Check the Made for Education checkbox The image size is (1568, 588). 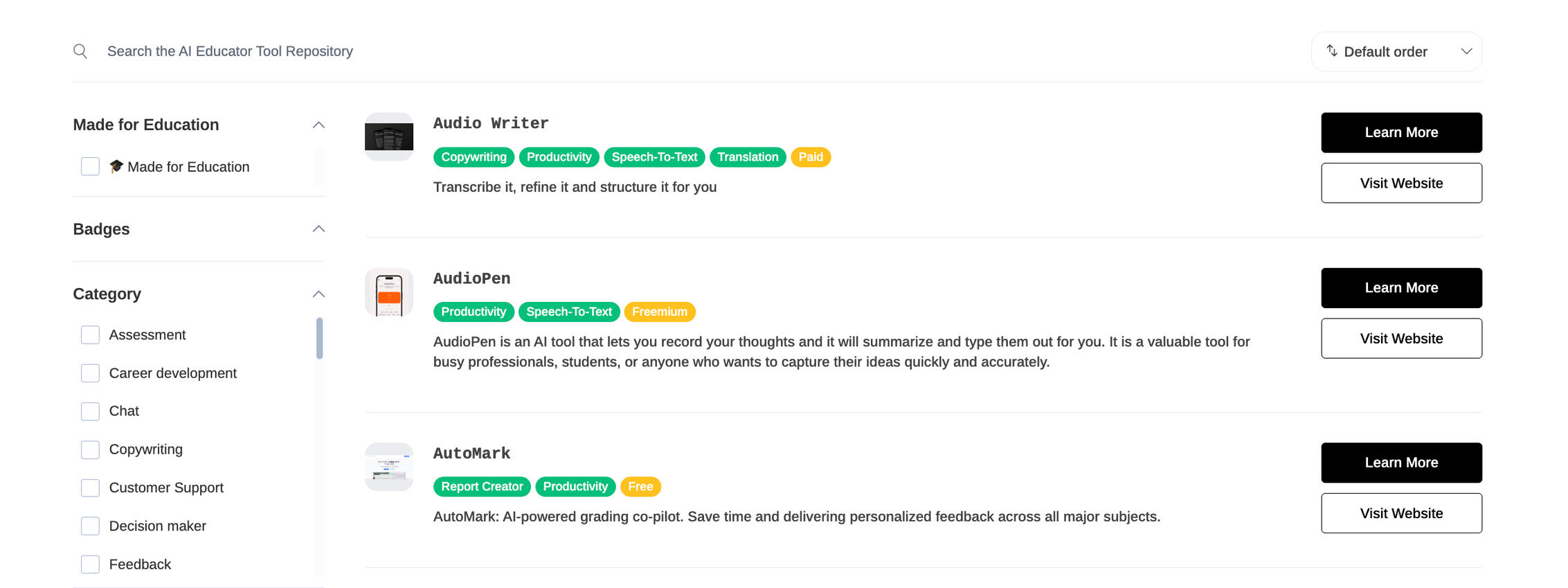coord(90,167)
